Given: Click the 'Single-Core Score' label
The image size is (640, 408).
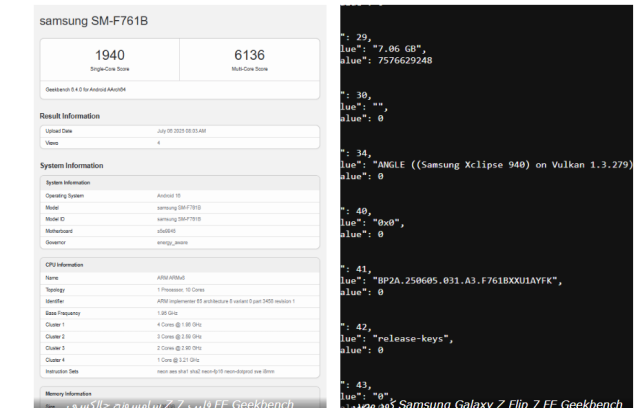Looking at the screenshot, I should (110, 69).
